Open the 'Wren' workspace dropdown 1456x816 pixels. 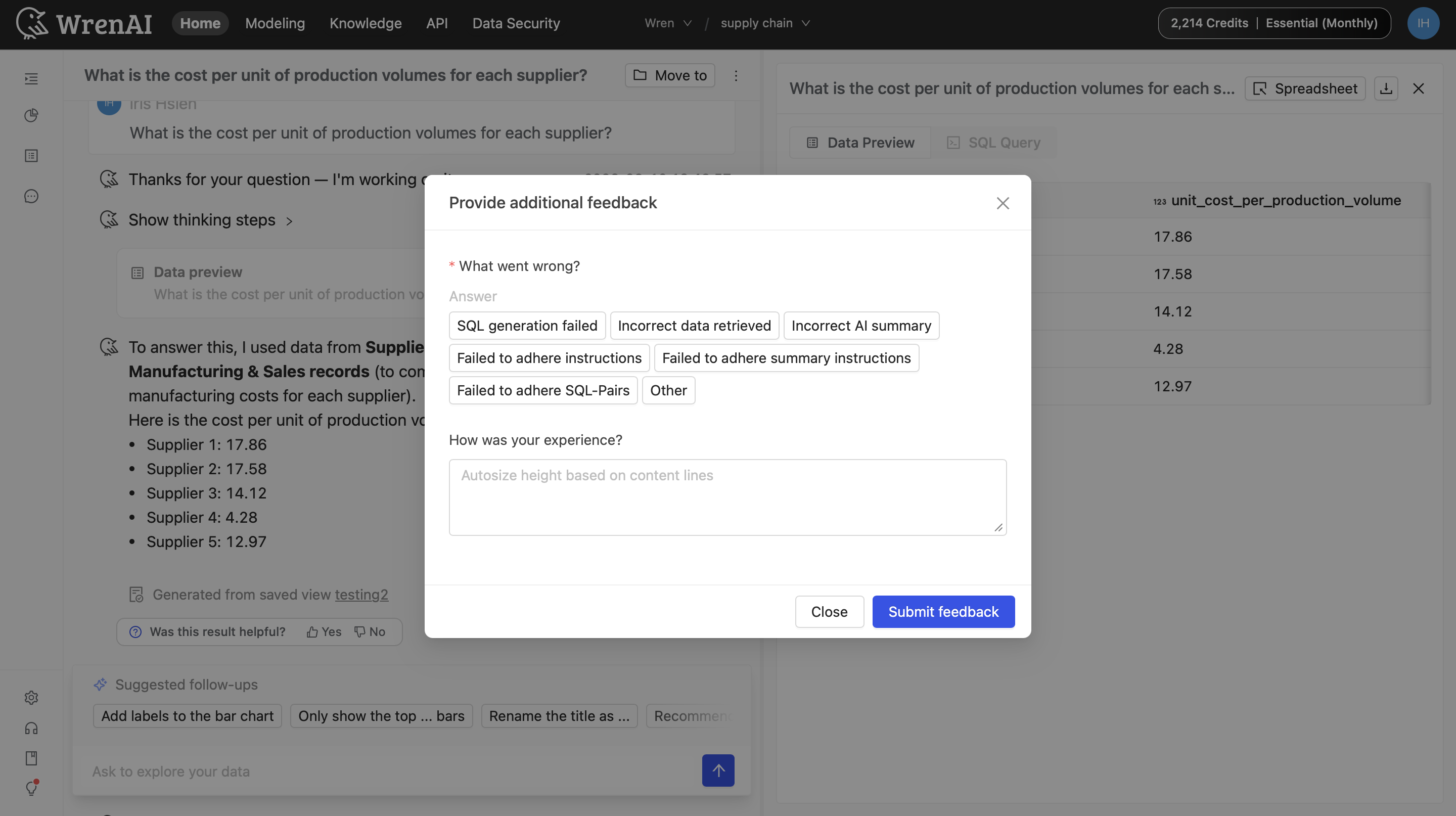667,23
